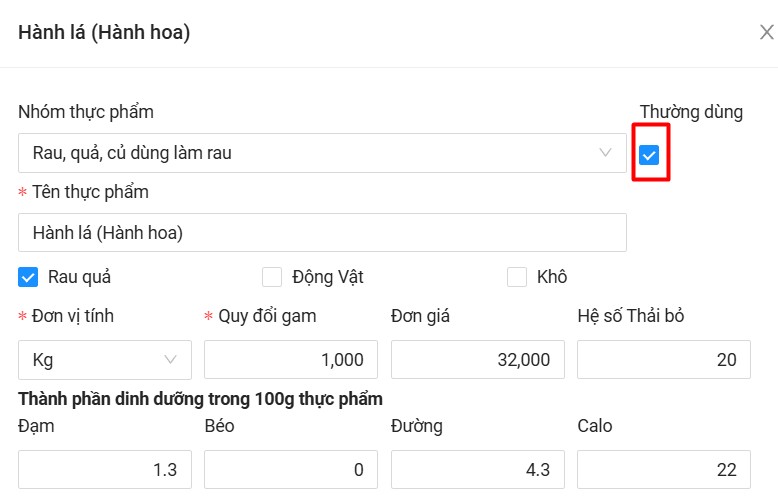778x498 pixels.
Task: Tick the Khô checkbox
Action: pos(516,277)
